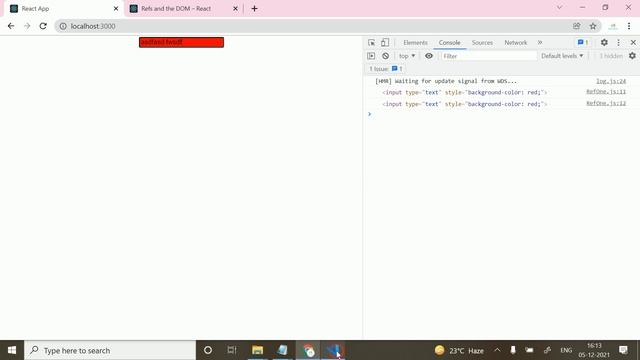Open a new browser tab
Screen dimensions: 640x360
254,9
